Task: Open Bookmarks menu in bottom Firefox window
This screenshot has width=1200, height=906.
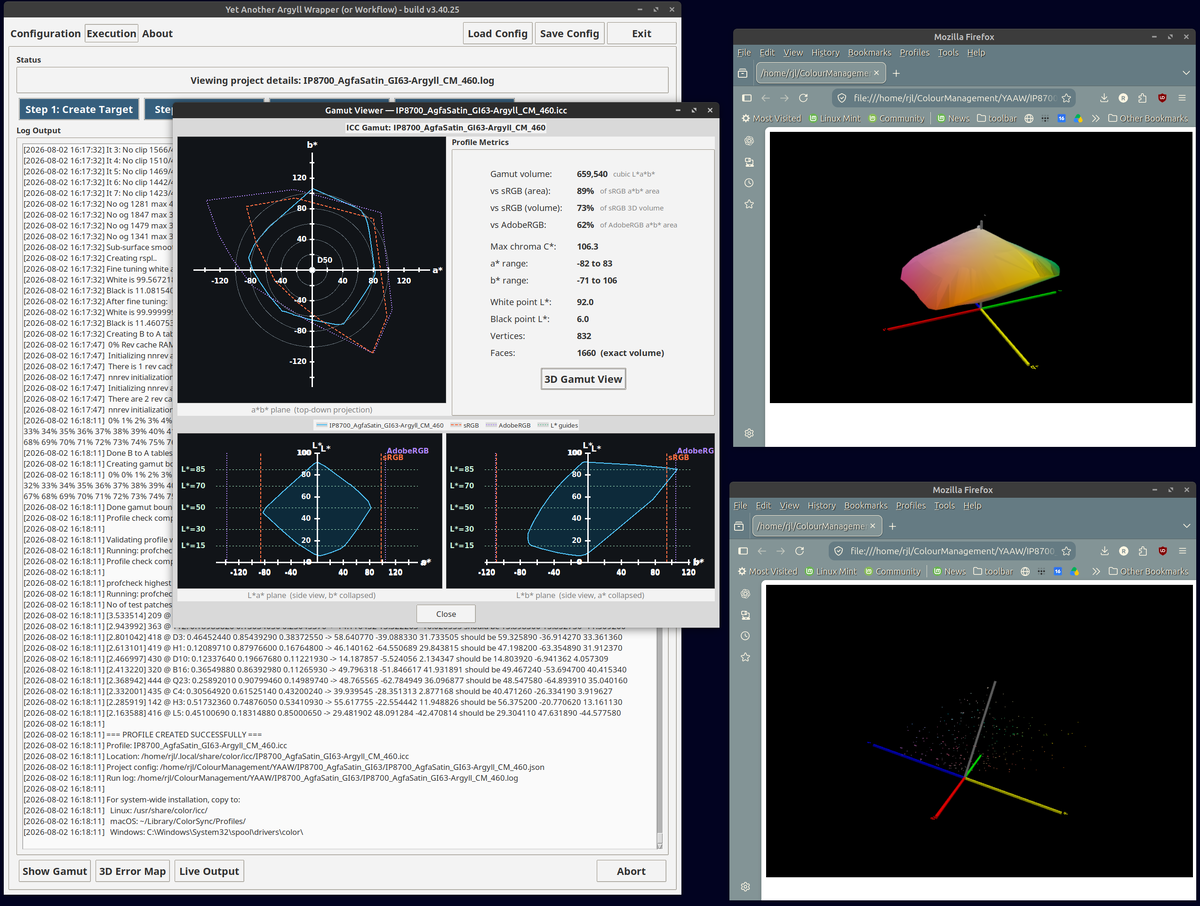Action: [867, 505]
